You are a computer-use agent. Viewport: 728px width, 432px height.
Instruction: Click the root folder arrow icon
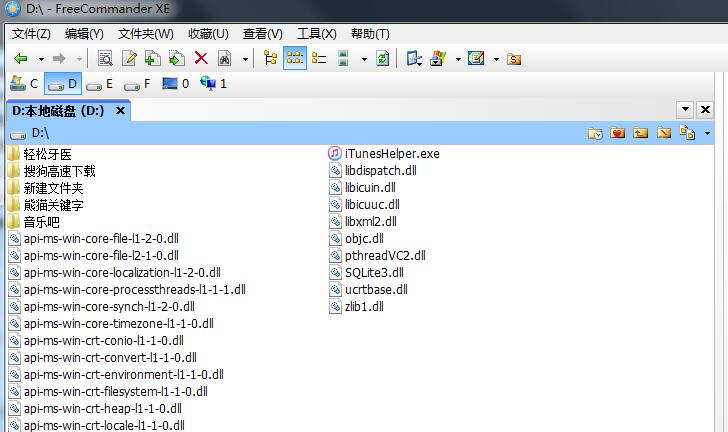coord(664,133)
